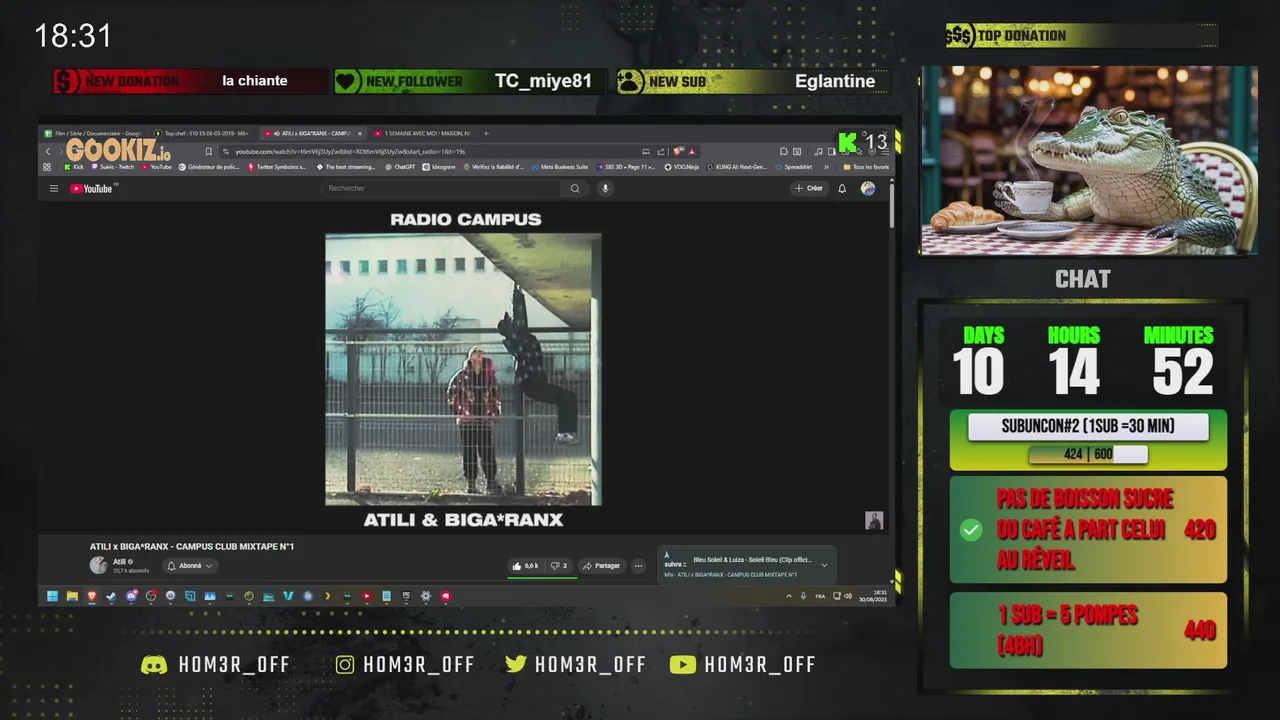Open a new browser tab with plus
This screenshot has height=720, width=1280.
(x=486, y=133)
